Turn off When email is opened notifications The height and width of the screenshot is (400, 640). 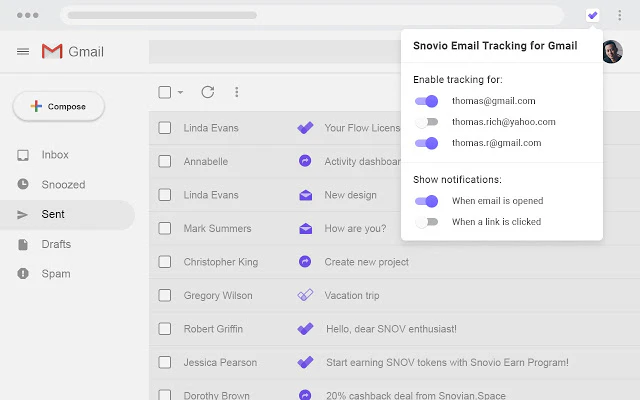pos(426,201)
